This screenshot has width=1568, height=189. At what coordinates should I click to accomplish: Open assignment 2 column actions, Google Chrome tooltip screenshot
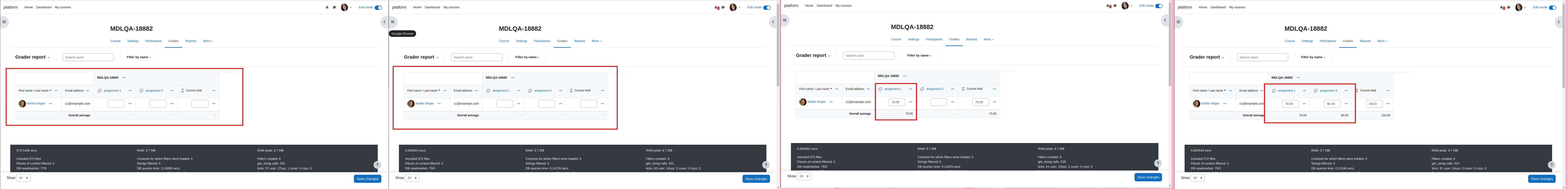(x=561, y=91)
